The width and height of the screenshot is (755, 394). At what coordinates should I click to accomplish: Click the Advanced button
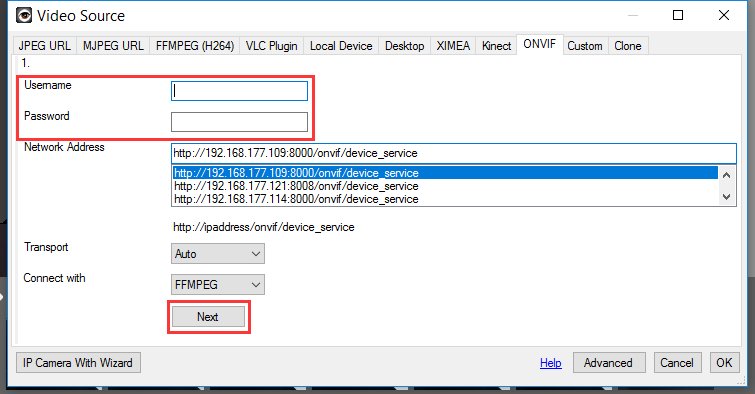609,363
